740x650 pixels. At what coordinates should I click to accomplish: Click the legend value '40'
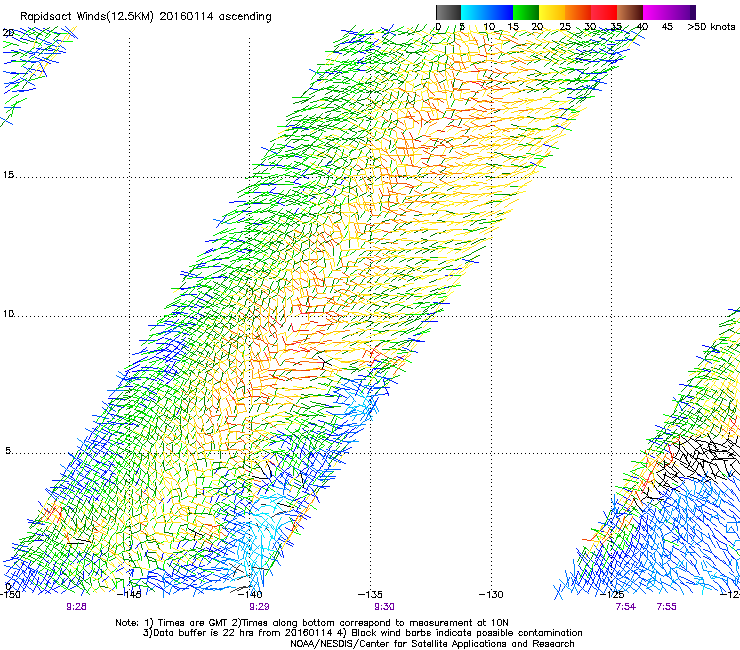click(642, 27)
